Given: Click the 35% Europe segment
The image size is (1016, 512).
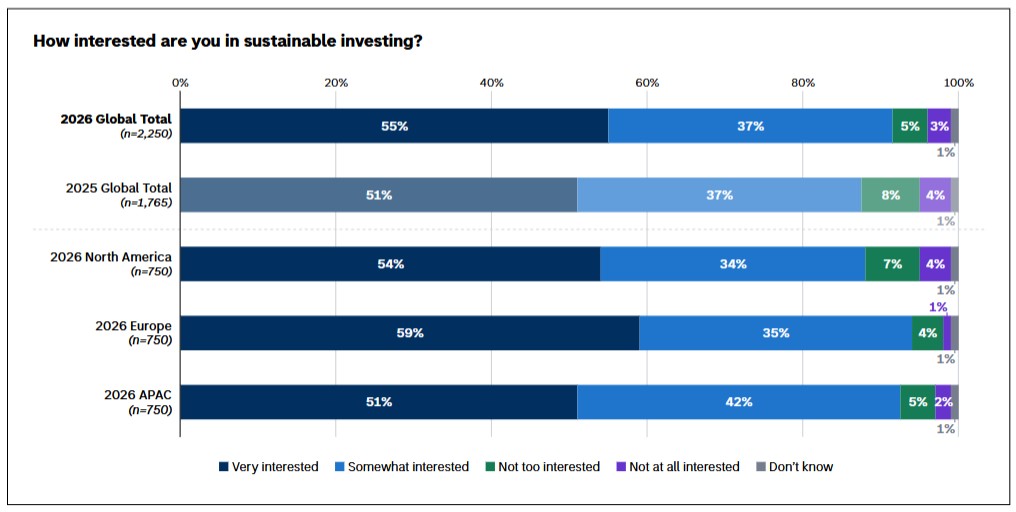Looking at the screenshot, I should 776,333.
